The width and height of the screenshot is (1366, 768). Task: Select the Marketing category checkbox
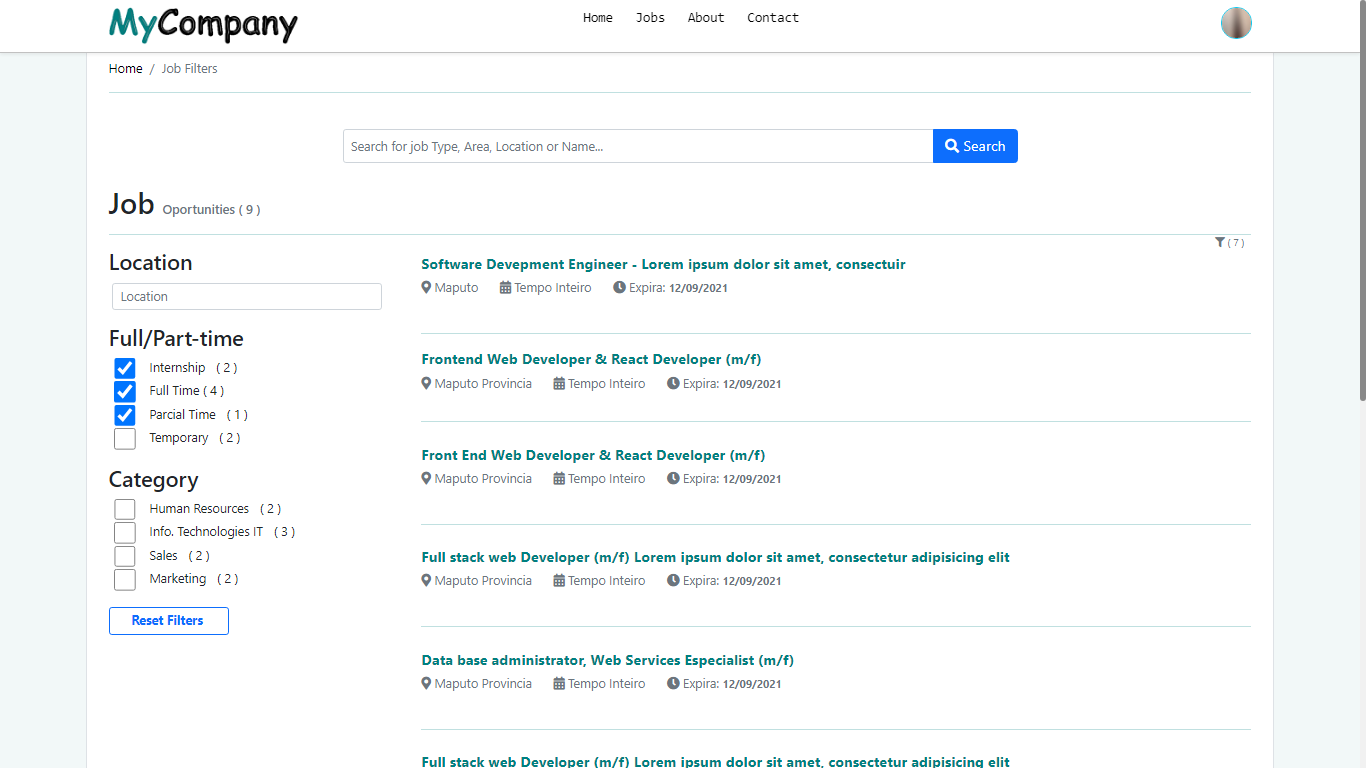point(125,579)
